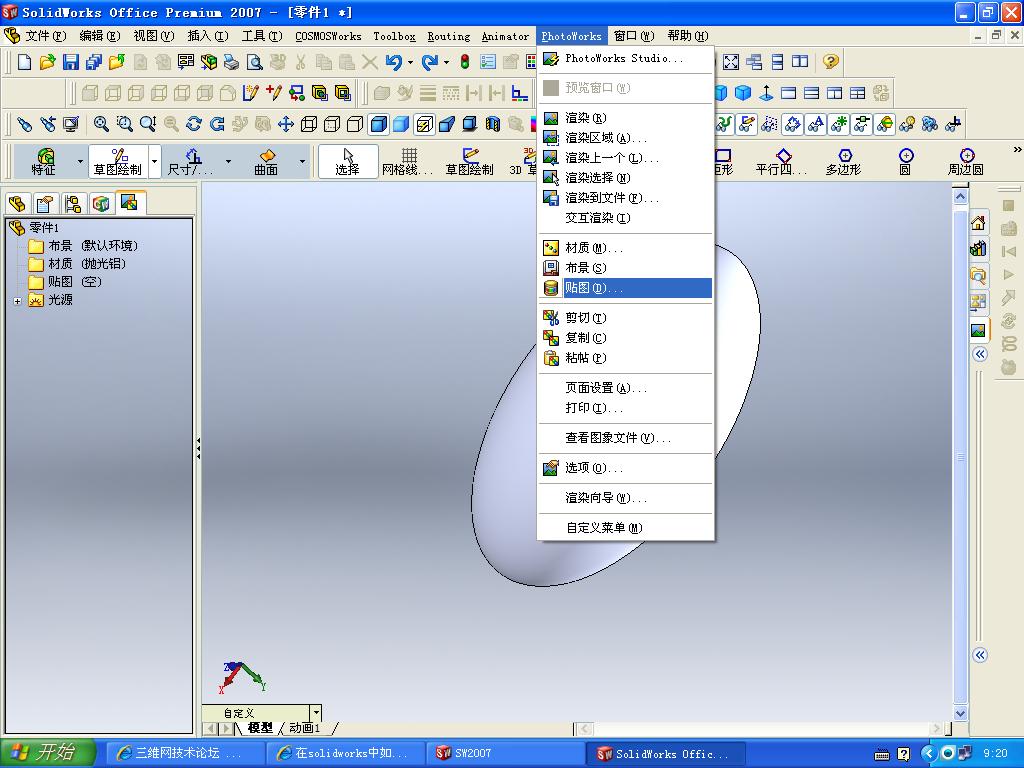
Task: Choose 贴图 from PhotoWorks menu
Action: (x=626, y=288)
